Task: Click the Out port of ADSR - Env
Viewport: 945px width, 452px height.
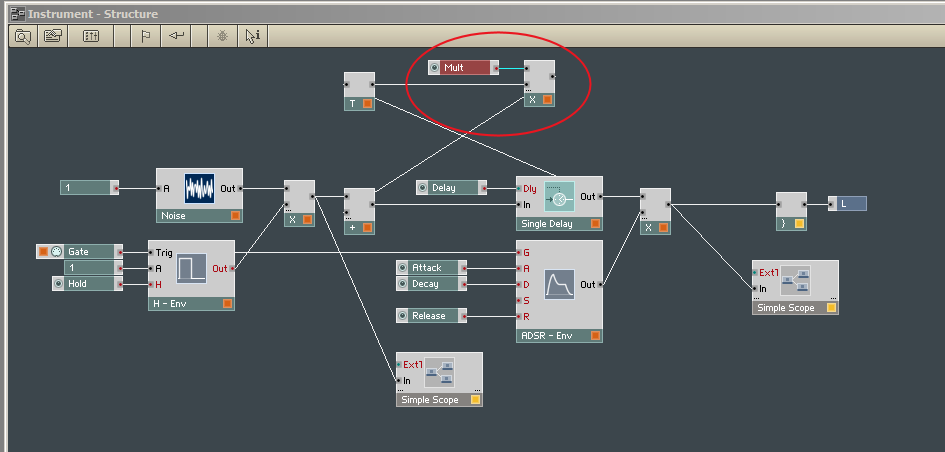Action: pyautogui.click(x=600, y=284)
